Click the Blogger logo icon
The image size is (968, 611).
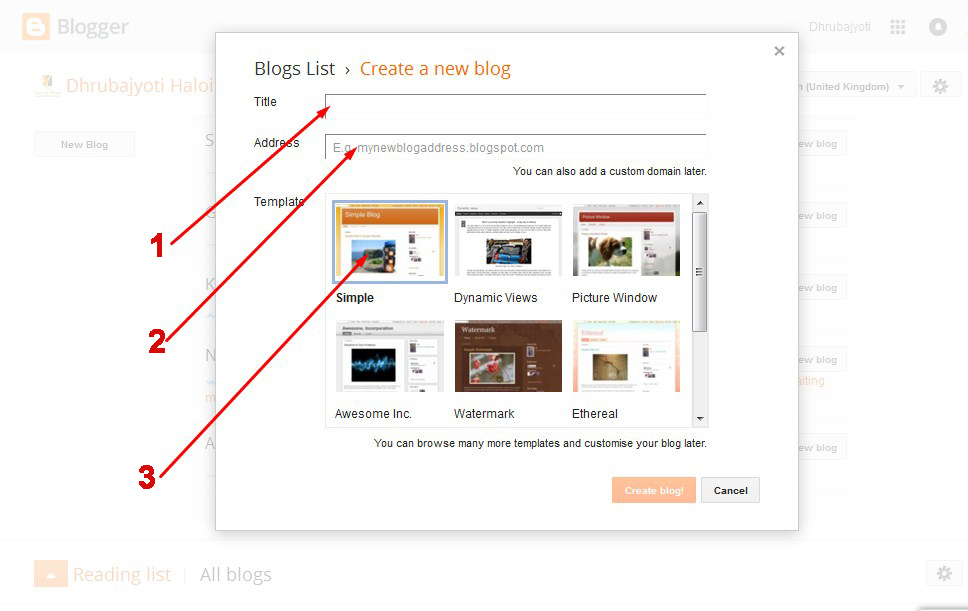coord(35,27)
